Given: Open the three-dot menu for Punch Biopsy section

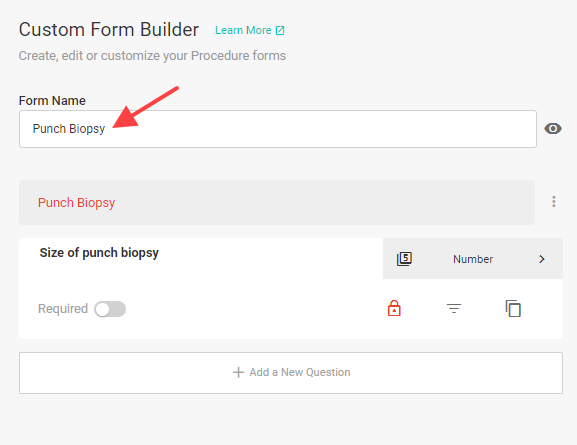Looking at the screenshot, I should click(x=553, y=202).
